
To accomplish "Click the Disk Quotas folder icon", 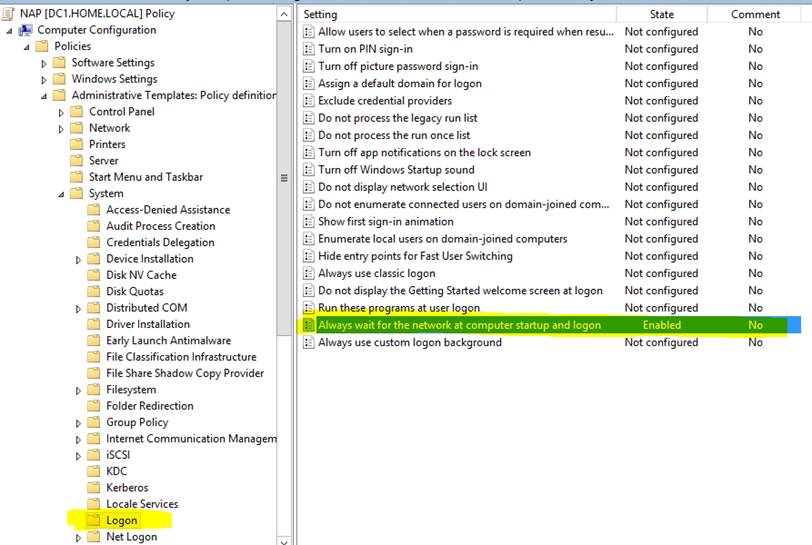I will pos(94,292).
